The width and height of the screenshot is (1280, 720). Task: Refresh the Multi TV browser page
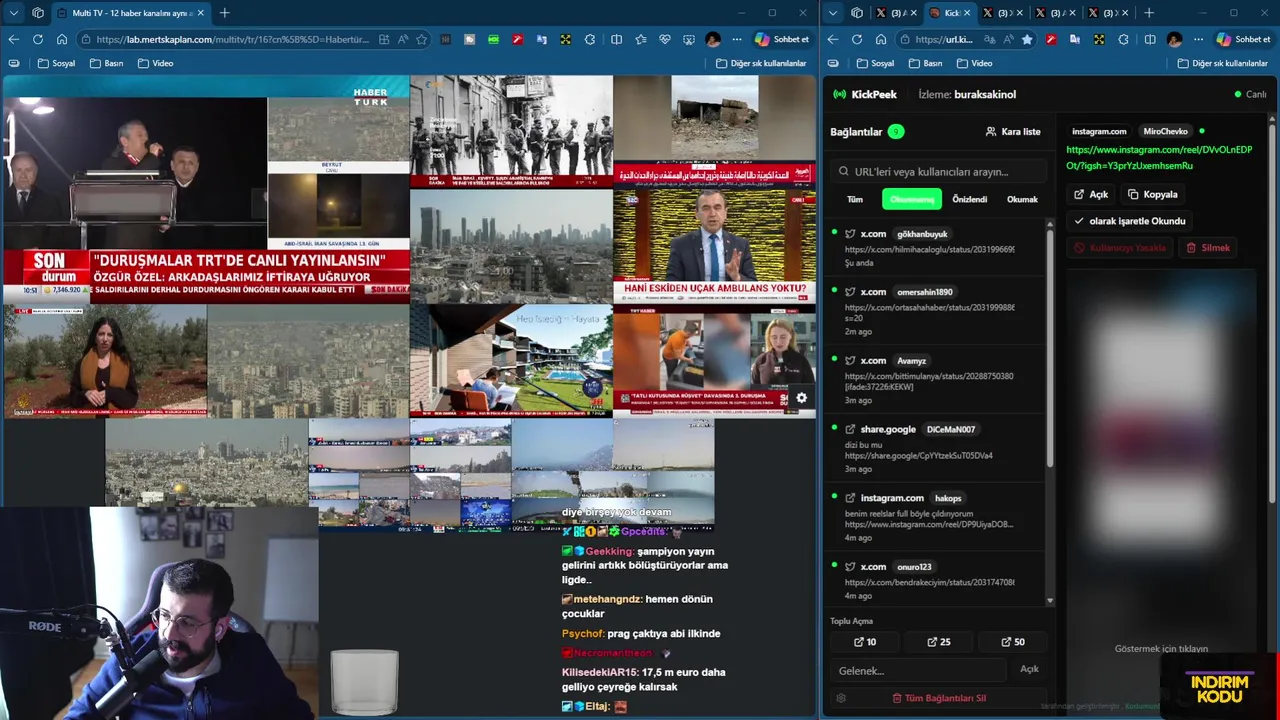pyautogui.click(x=37, y=39)
